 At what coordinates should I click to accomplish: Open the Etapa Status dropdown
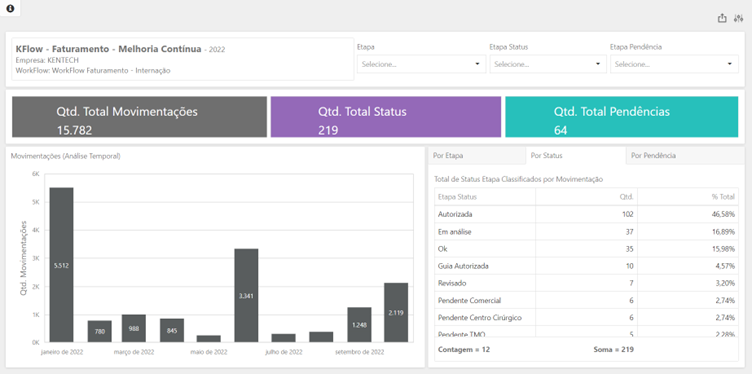[x=548, y=64]
